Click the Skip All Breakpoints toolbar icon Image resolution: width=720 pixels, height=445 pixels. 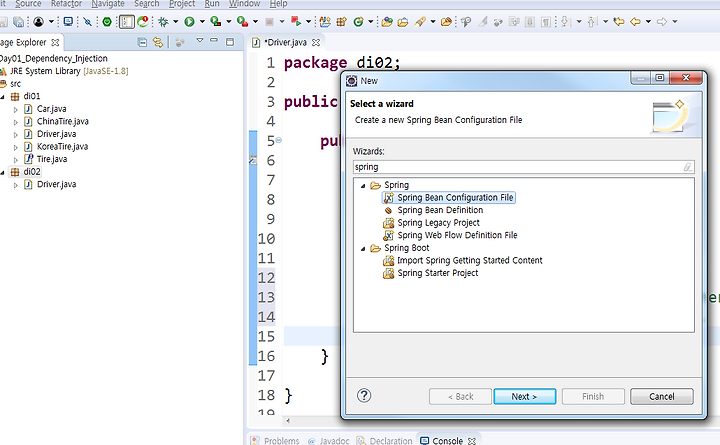pos(87,22)
